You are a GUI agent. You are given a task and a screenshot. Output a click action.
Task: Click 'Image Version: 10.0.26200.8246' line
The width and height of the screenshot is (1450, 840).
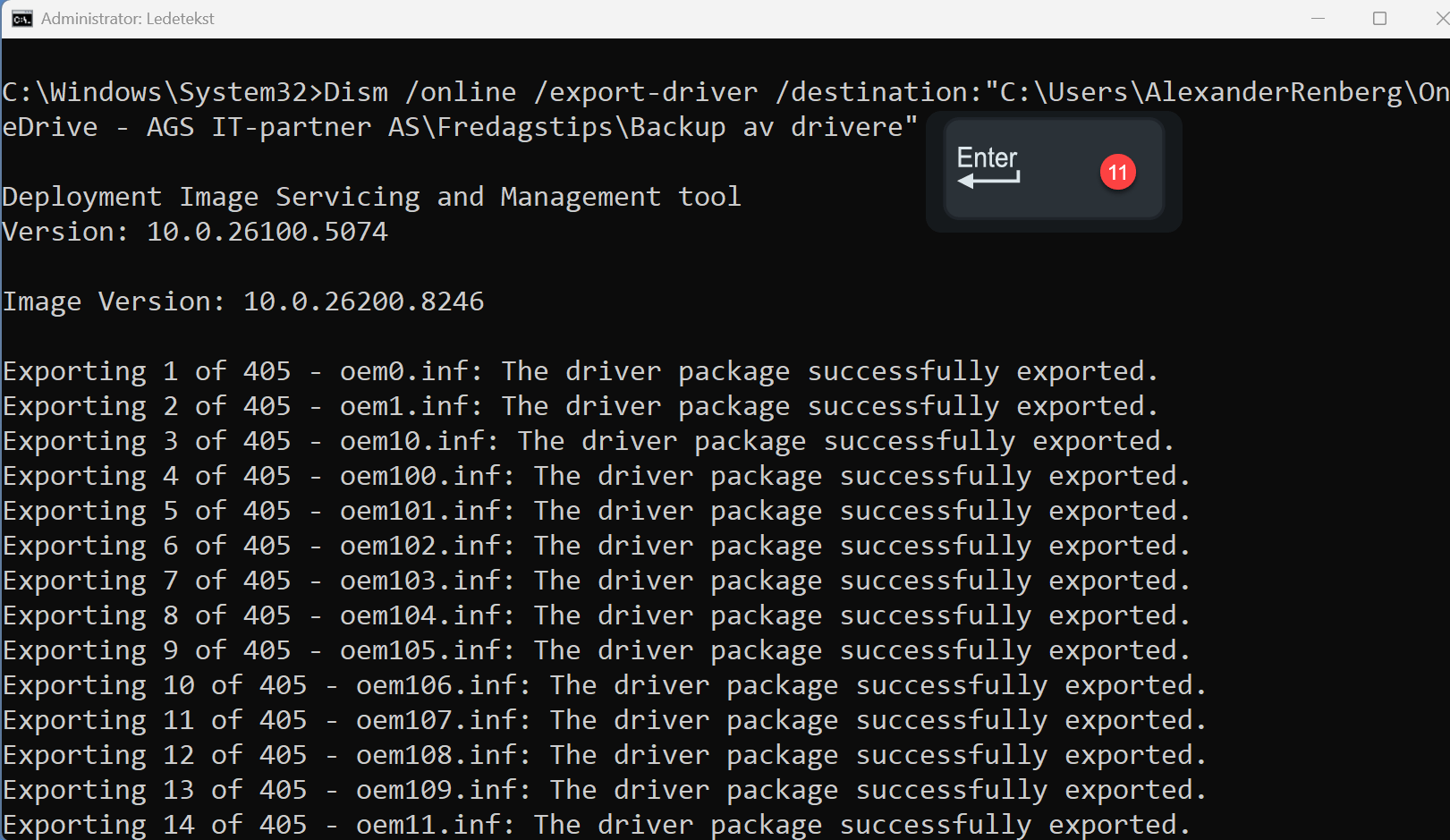pos(243,301)
